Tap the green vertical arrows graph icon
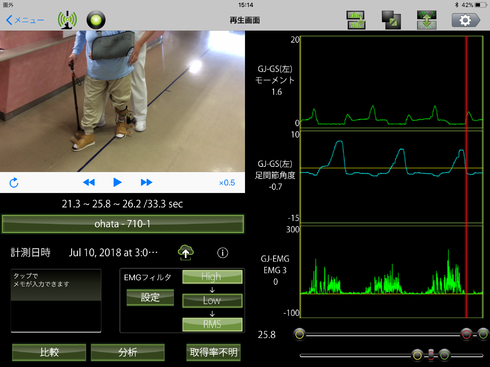This screenshot has height=367, width=490. point(427,20)
